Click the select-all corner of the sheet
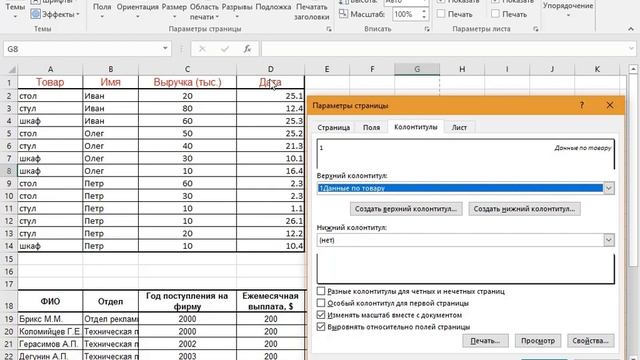Viewport: 640px width, 360px height. coord(11,69)
